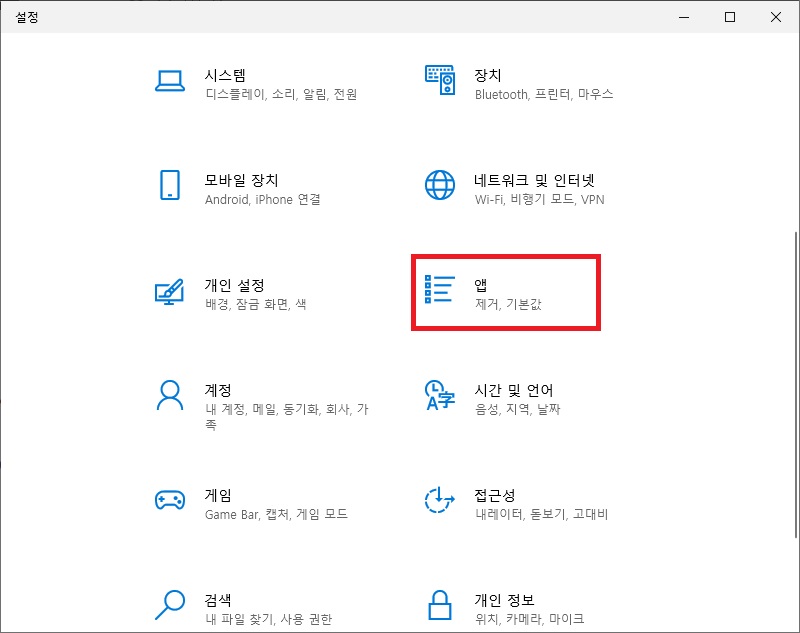The width and height of the screenshot is (800, 633).
Task: Click 'Bluetooth, 프린터, 마우스' description
Action: (544, 94)
